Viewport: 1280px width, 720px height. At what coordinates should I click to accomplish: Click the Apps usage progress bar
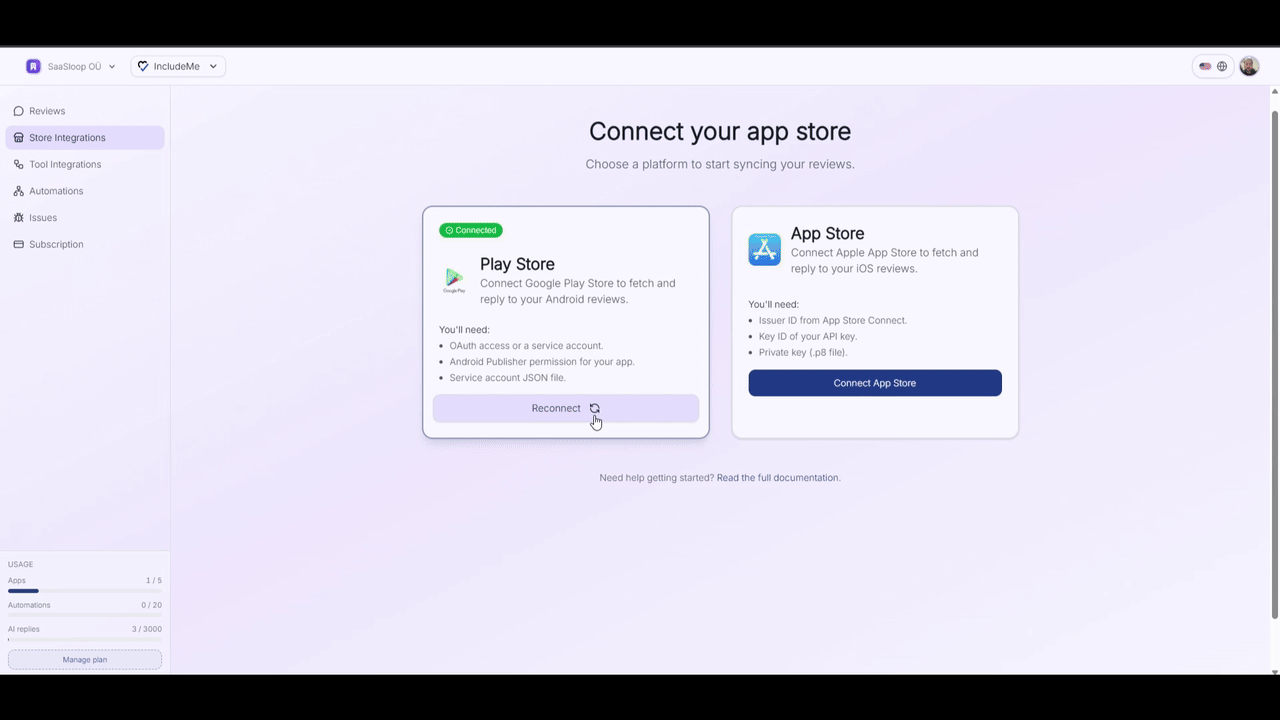85,591
